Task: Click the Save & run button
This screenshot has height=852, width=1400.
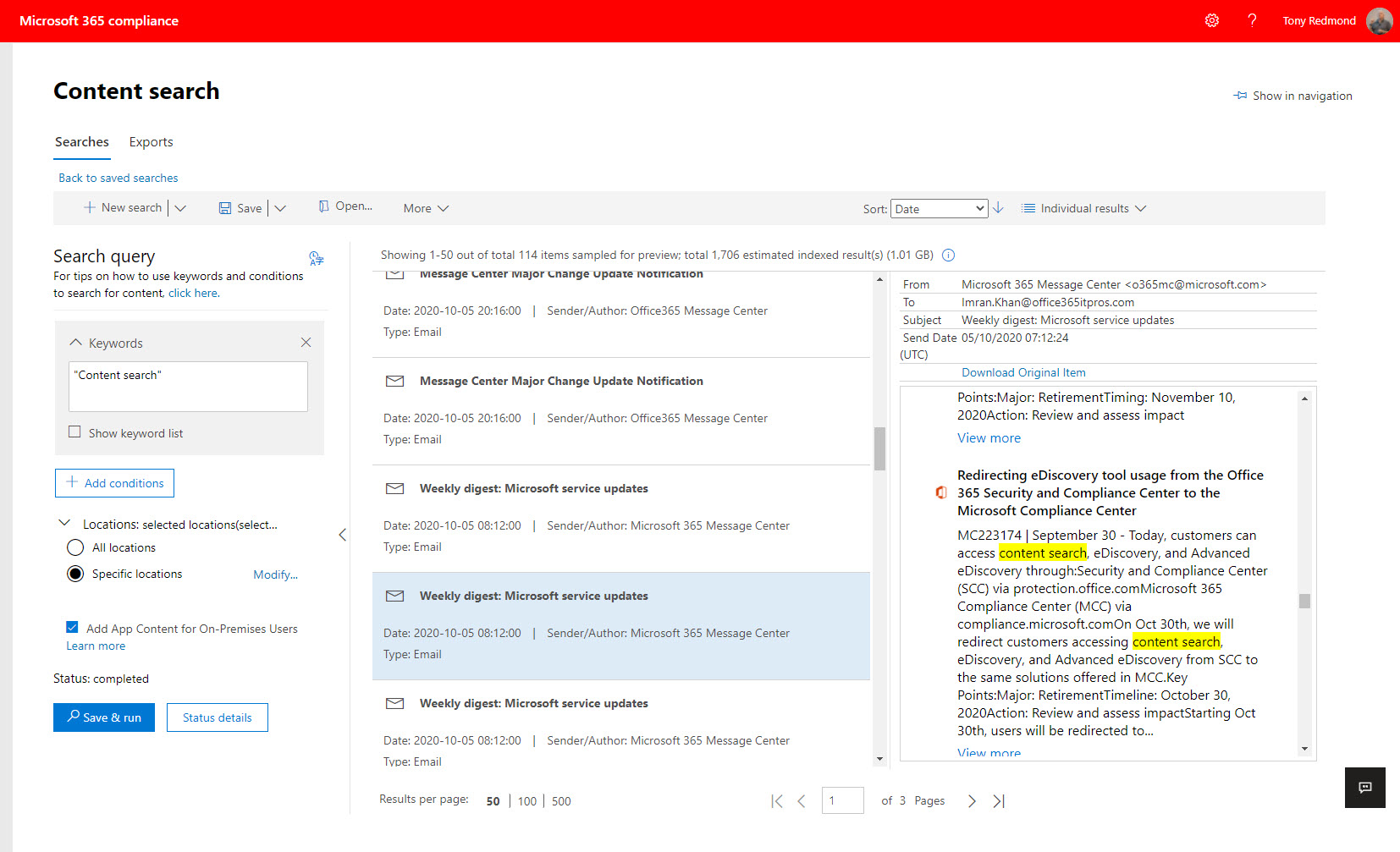Action: click(104, 717)
